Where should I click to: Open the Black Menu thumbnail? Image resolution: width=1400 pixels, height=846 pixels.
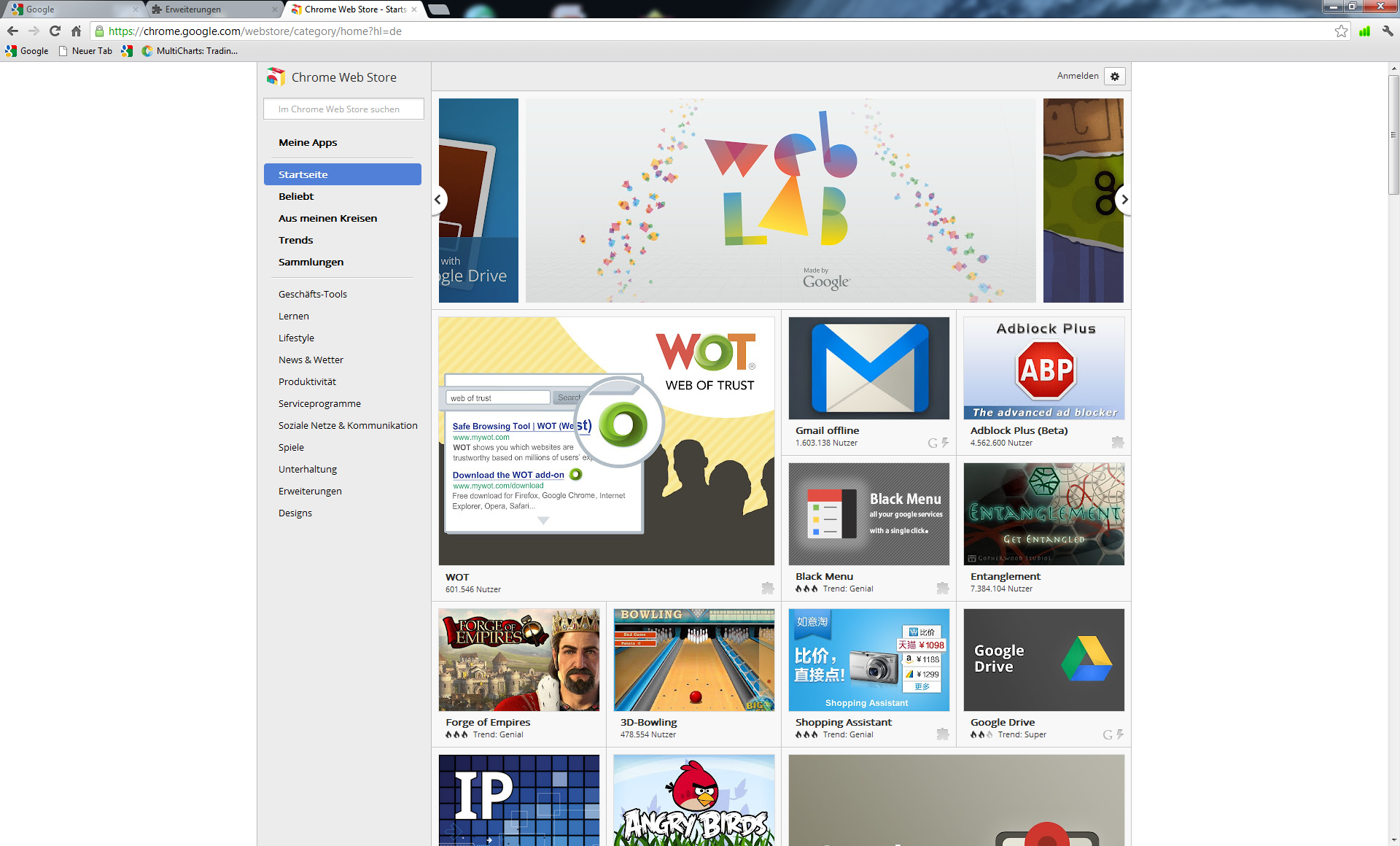(x=869, y=514)
